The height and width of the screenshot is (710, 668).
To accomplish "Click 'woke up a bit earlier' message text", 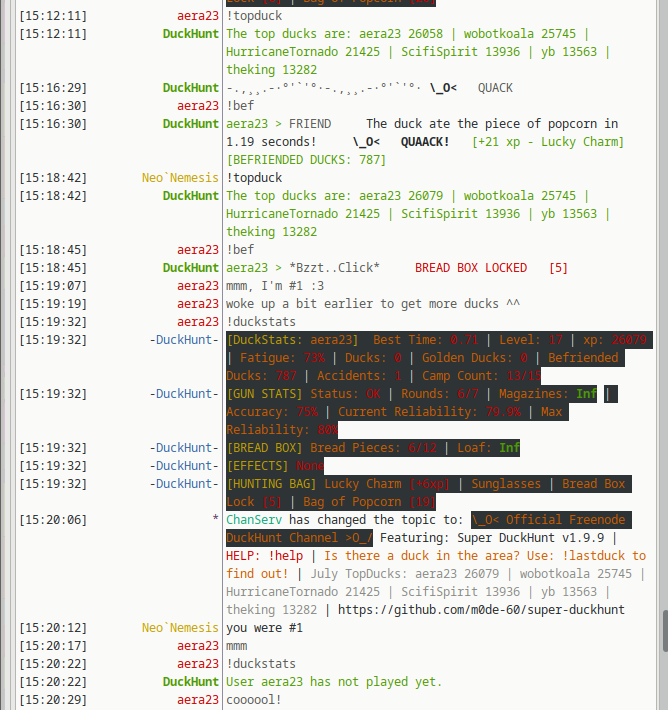I will 373,303.
